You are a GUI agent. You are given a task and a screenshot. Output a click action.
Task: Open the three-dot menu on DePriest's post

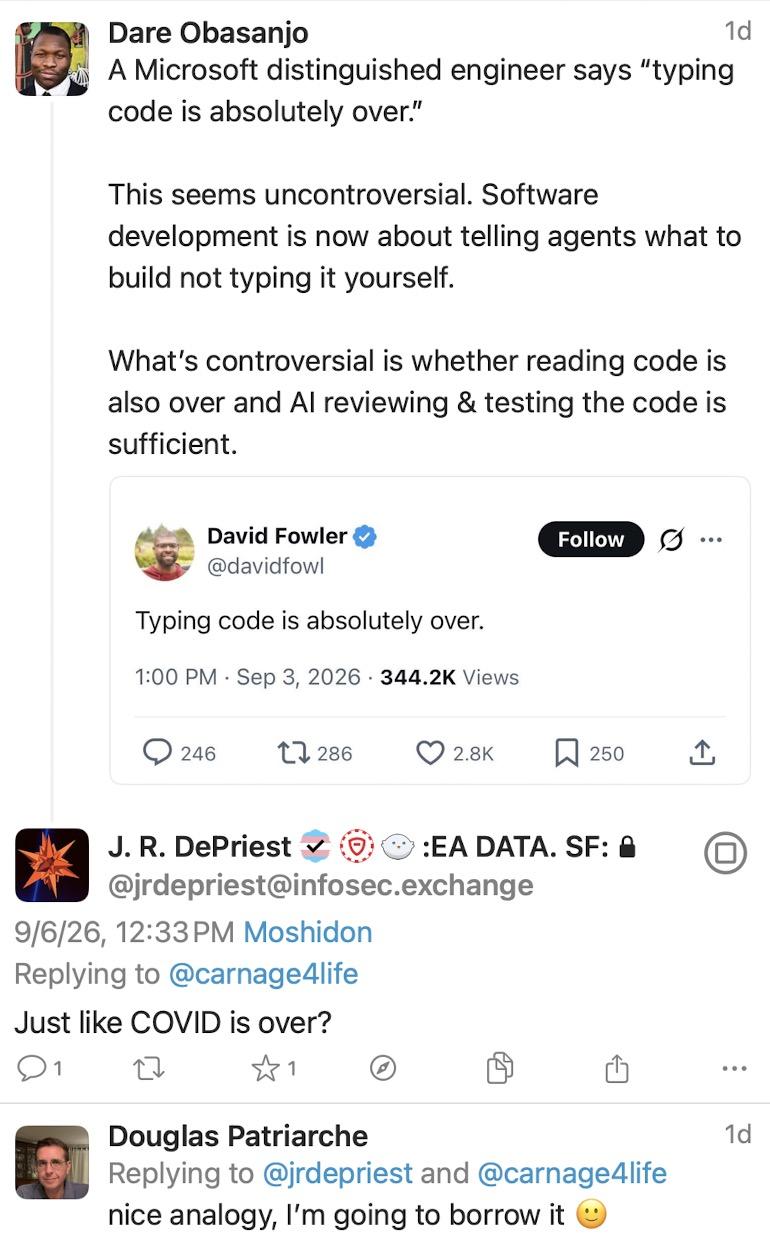click(734, 1069)
